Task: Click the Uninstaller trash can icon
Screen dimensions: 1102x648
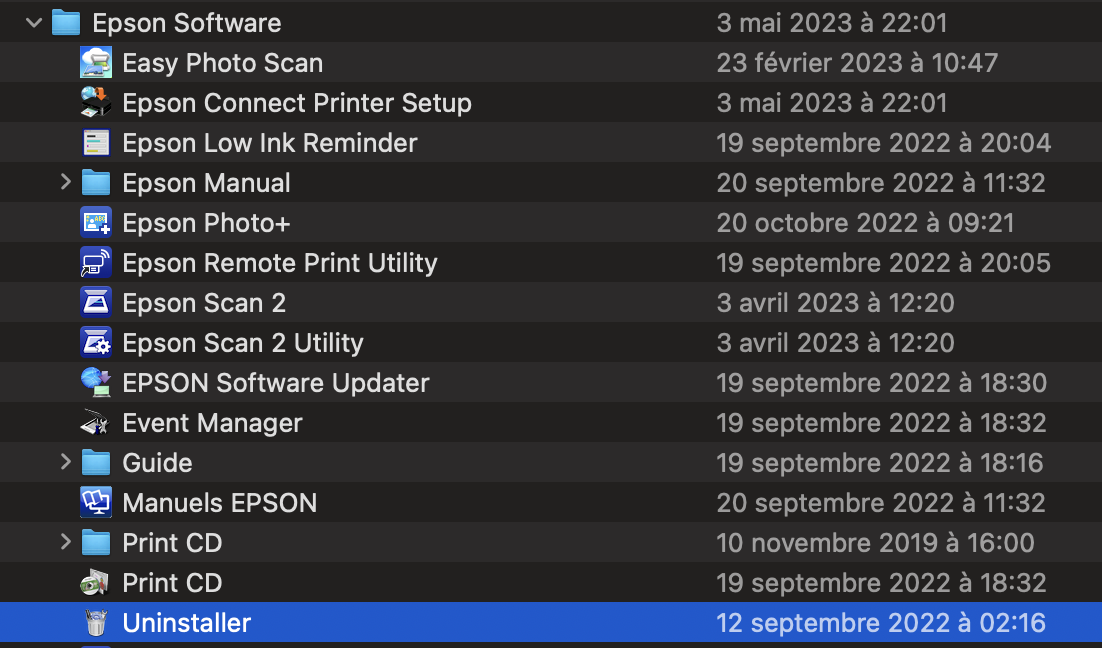Action: (96, 623)
